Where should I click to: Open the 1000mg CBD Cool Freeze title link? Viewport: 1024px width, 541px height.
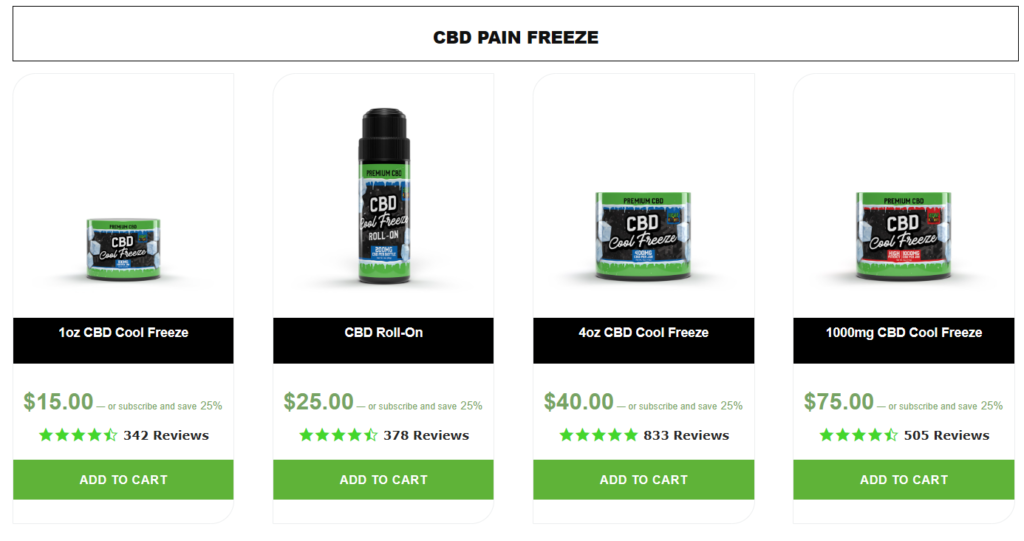click(904, 333)
